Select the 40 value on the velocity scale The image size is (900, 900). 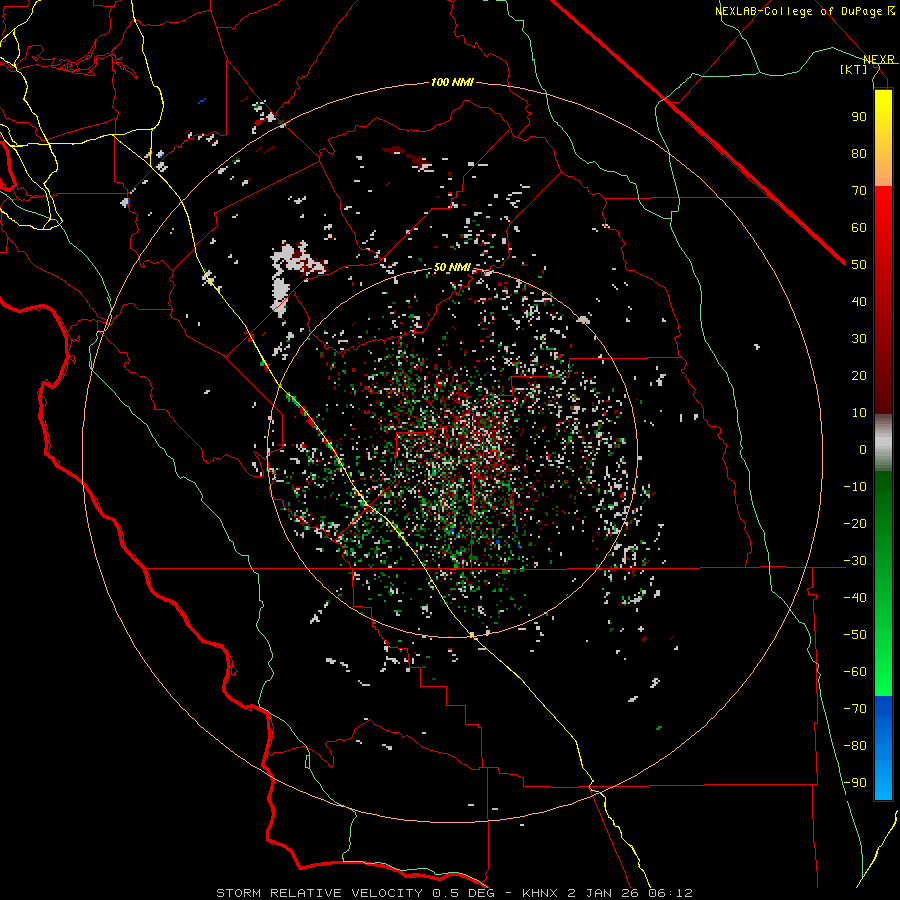click(x=859, y=301)
